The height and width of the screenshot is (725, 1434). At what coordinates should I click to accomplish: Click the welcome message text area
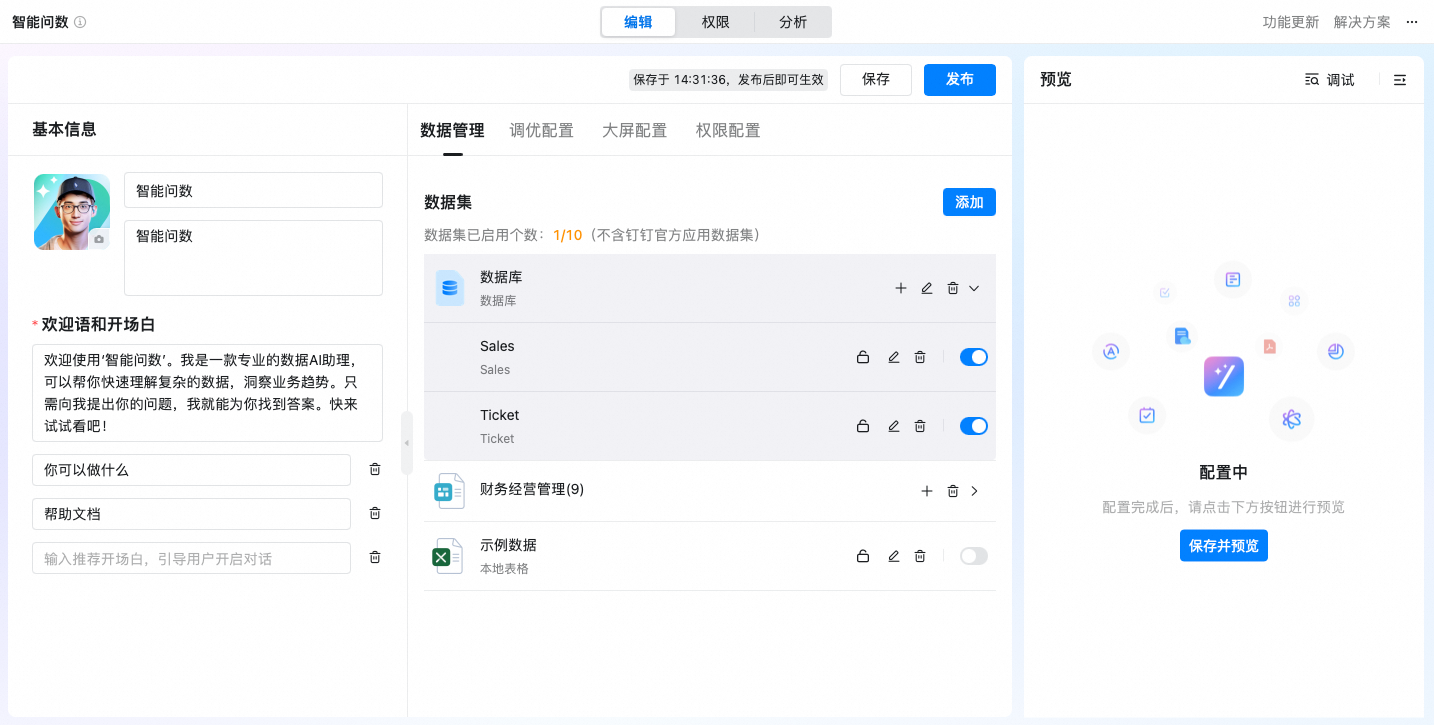(207, 393)
